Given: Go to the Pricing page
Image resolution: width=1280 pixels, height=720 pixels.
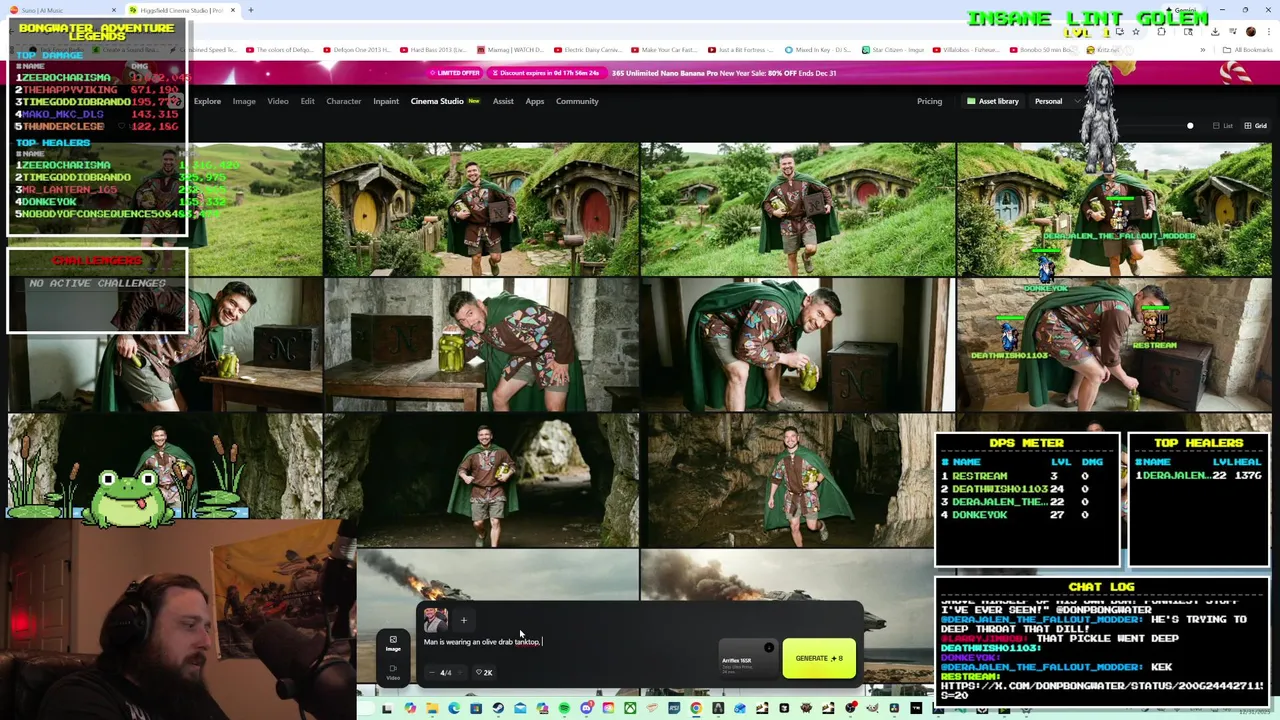Looking at the screenshot, I should click(929, 101).
